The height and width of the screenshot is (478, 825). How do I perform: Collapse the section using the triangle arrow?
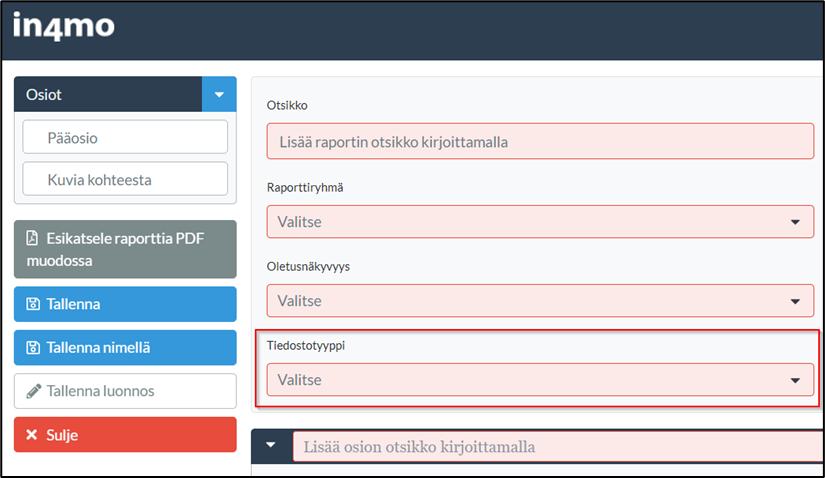coord(270,446)
